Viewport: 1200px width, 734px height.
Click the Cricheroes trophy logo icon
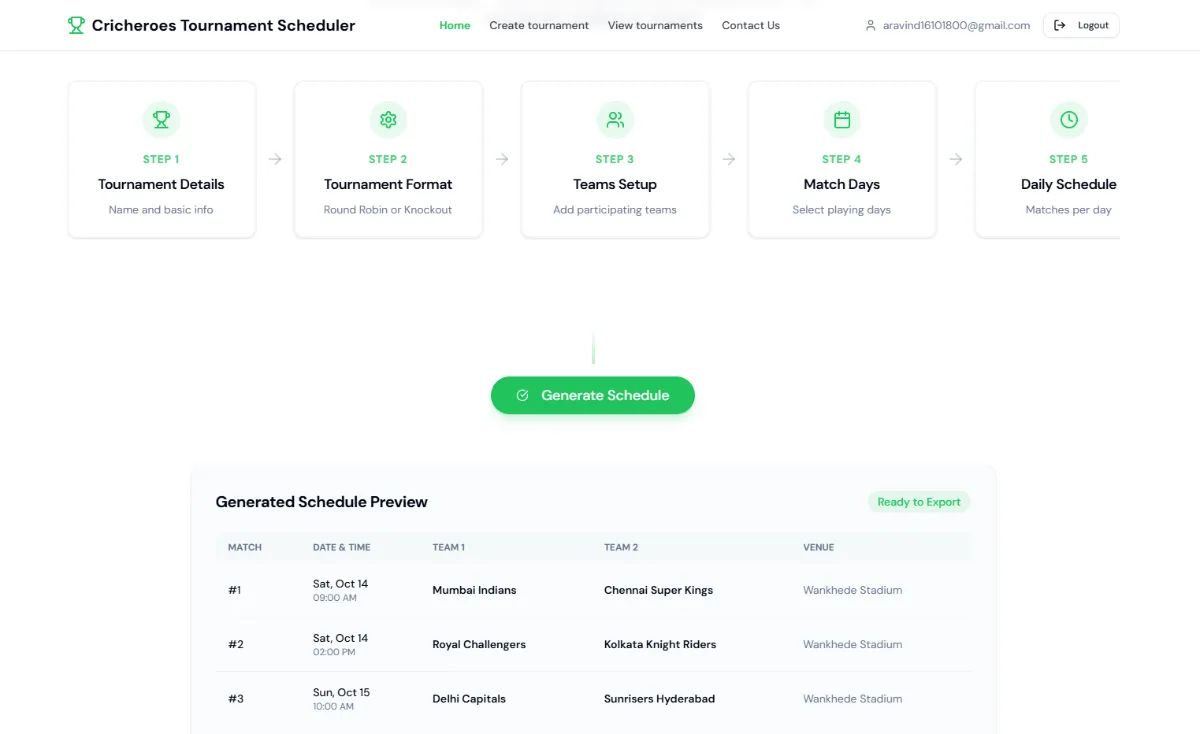pos(76,25)
